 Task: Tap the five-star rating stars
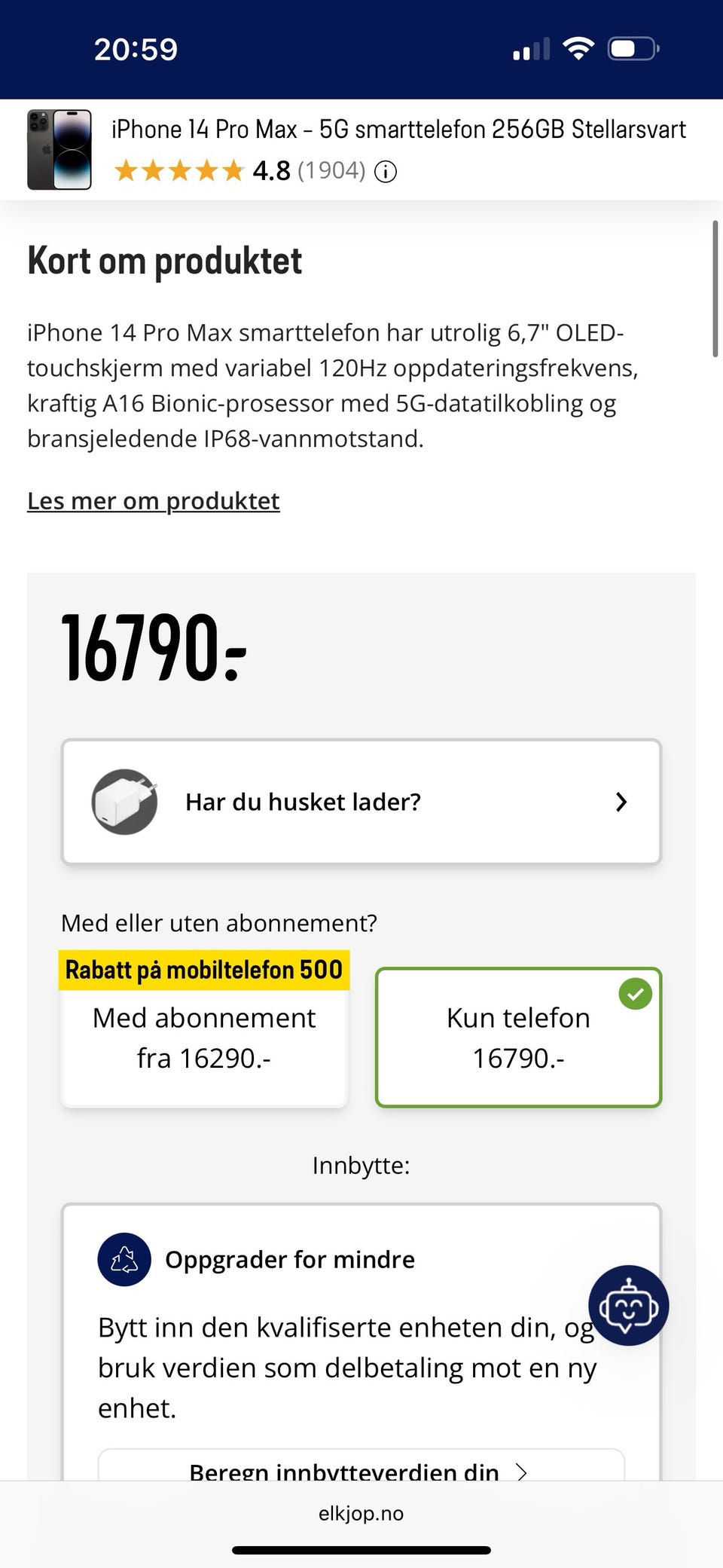[179, 171]
